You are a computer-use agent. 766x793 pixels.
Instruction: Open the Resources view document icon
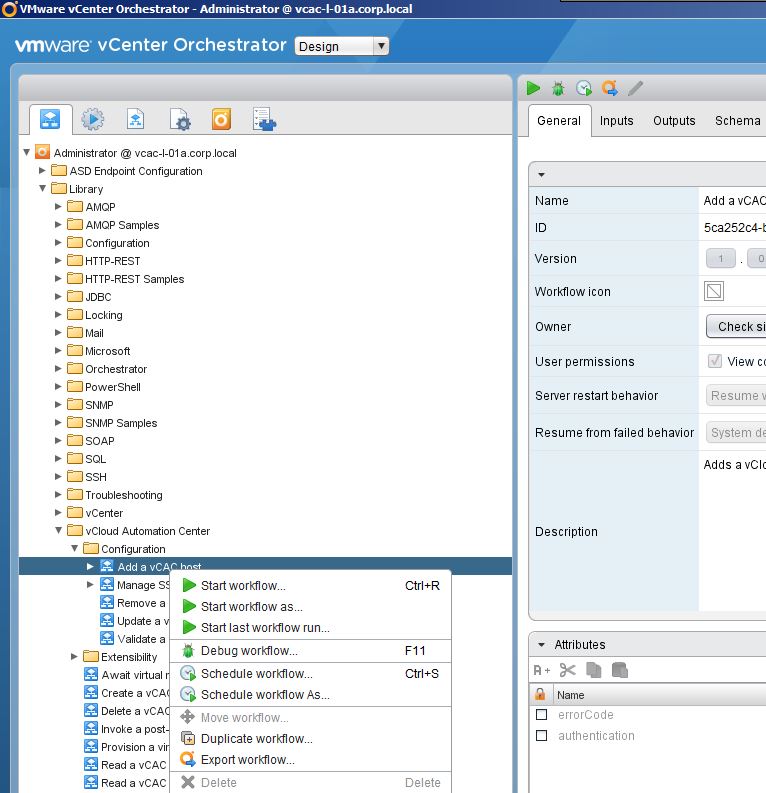pyautogui.click(x=136, y=120)
